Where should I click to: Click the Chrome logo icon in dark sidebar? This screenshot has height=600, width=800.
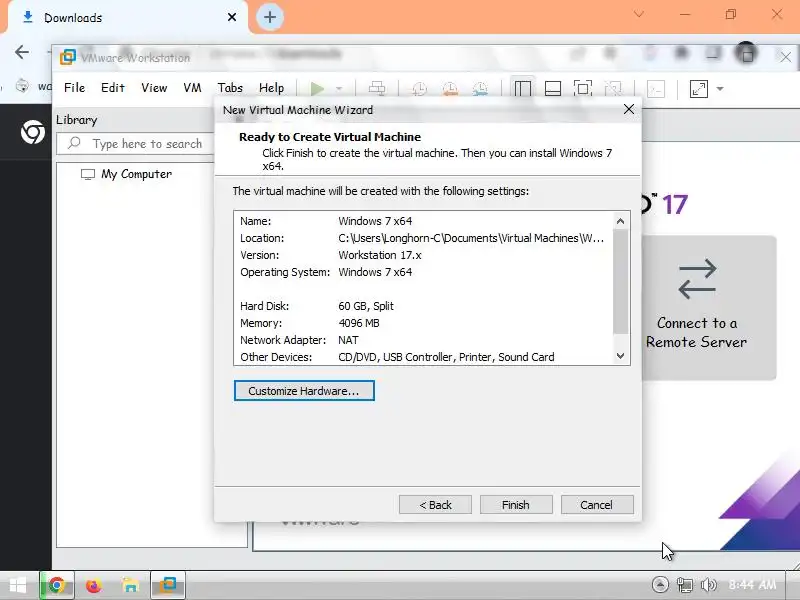pyautogui.click(x=33, y=132)
